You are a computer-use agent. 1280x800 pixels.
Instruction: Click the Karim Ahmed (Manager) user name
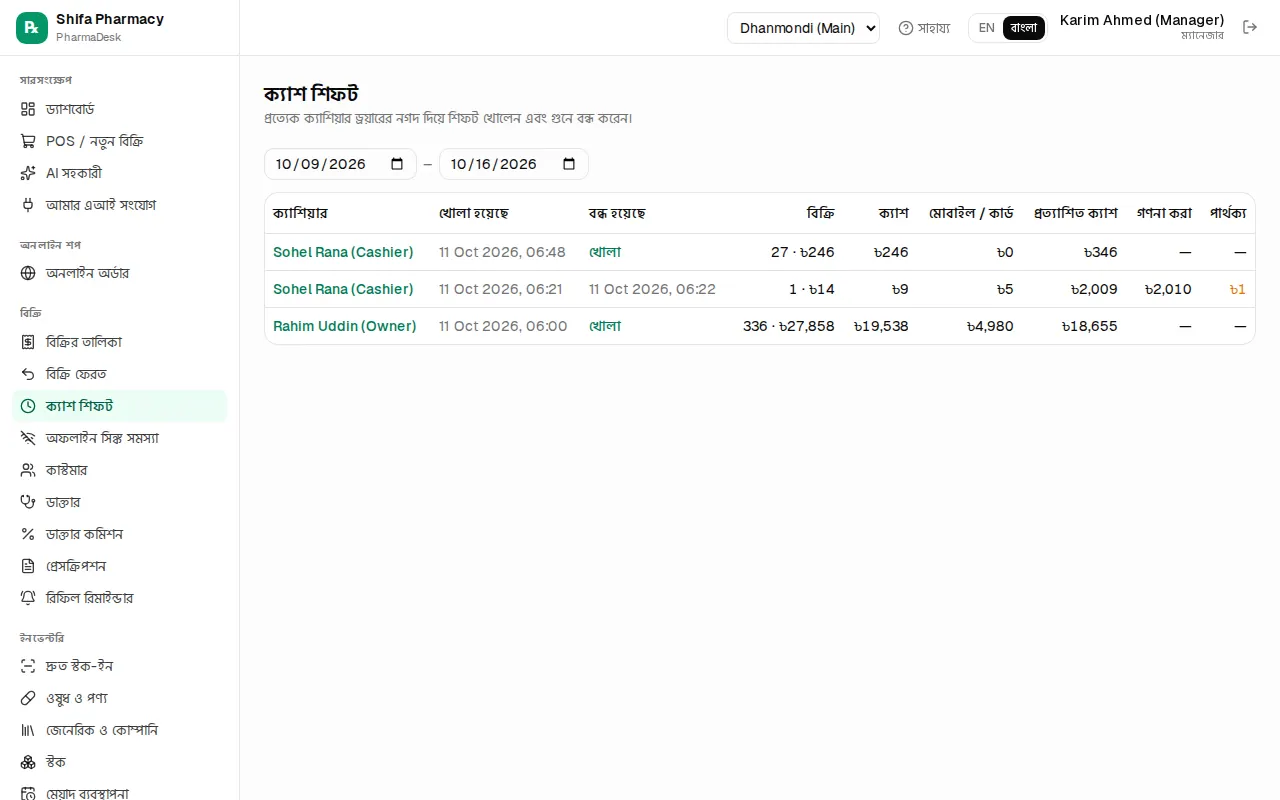[x=1142, y=20]
